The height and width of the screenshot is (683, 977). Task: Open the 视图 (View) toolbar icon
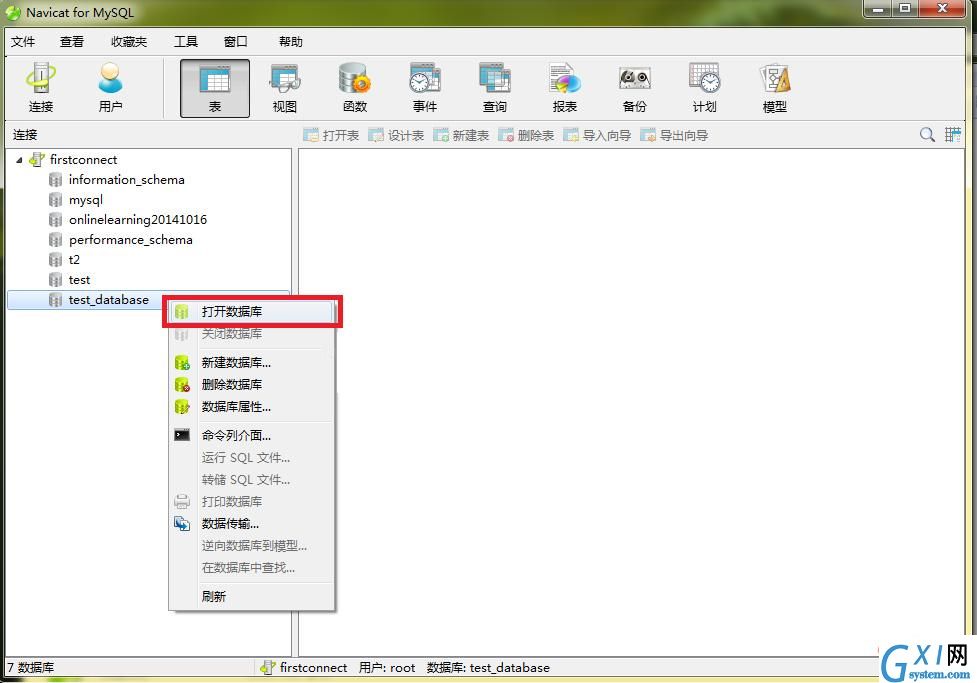pos(285,88)
